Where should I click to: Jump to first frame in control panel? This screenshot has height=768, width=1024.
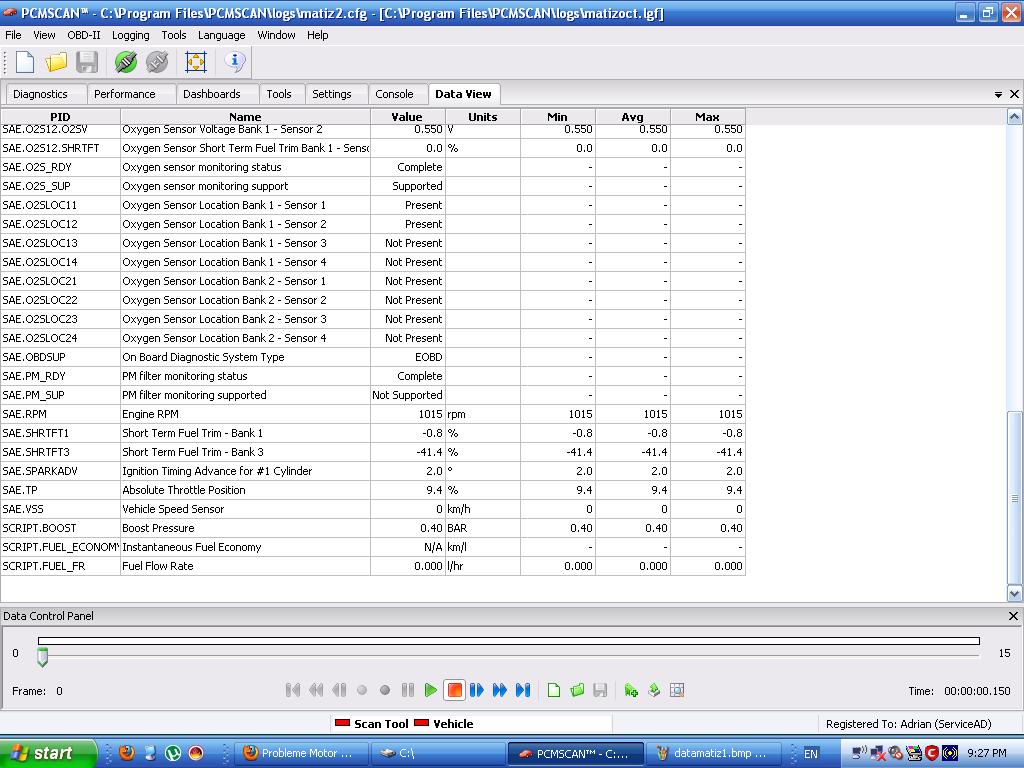click(x=293, y=690)
